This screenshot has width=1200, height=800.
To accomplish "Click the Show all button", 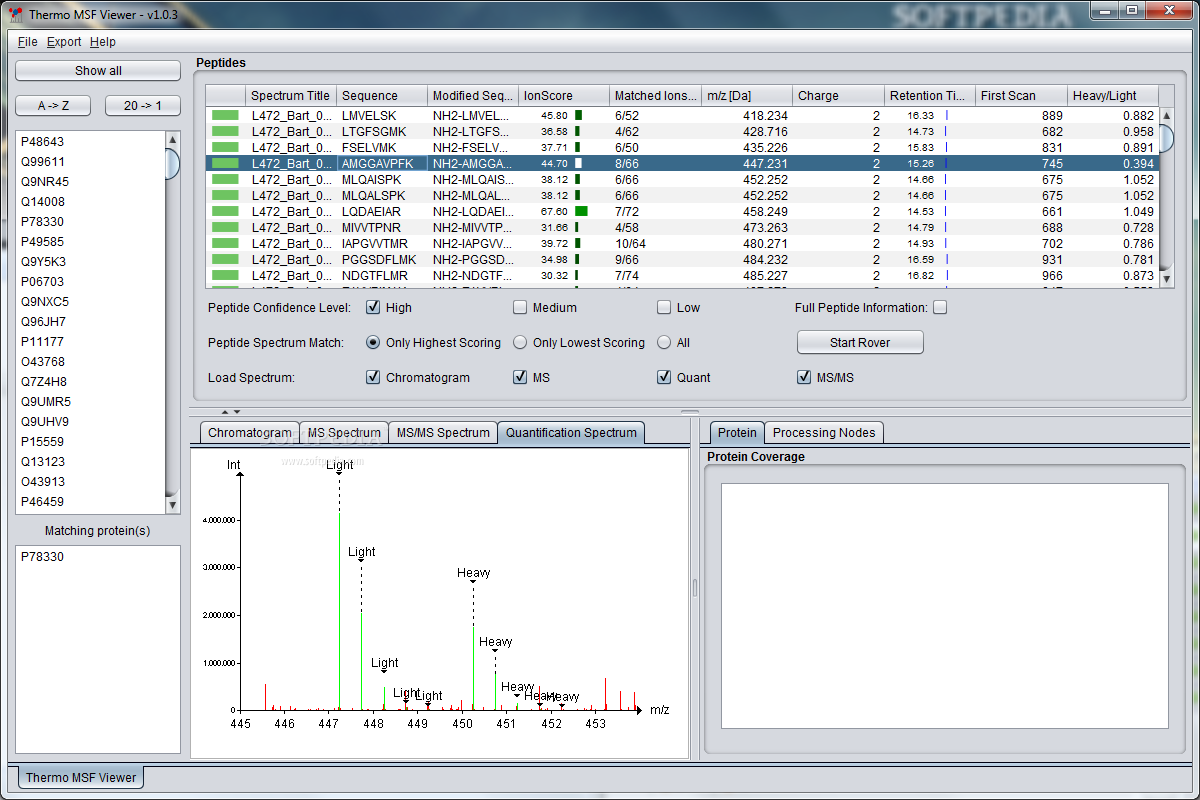I will coord(98,71).
